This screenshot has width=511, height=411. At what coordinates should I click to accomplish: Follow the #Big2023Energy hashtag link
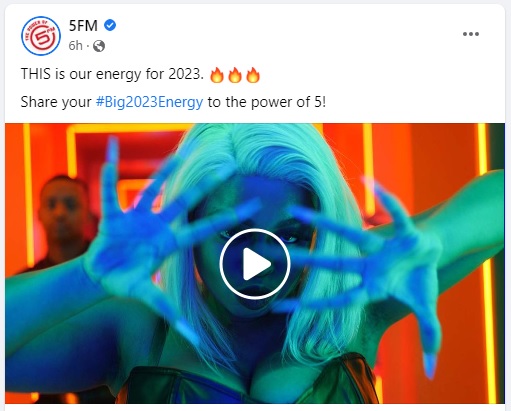[x=149, y=102]
